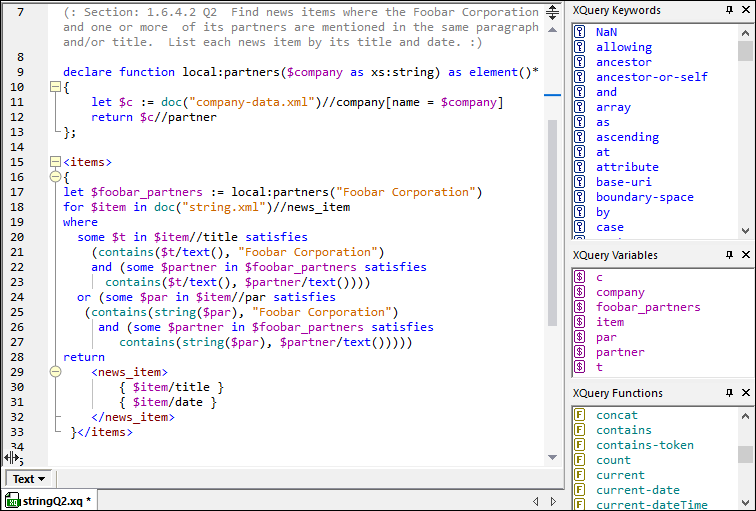Close the XQuery Variables panel

745,255
